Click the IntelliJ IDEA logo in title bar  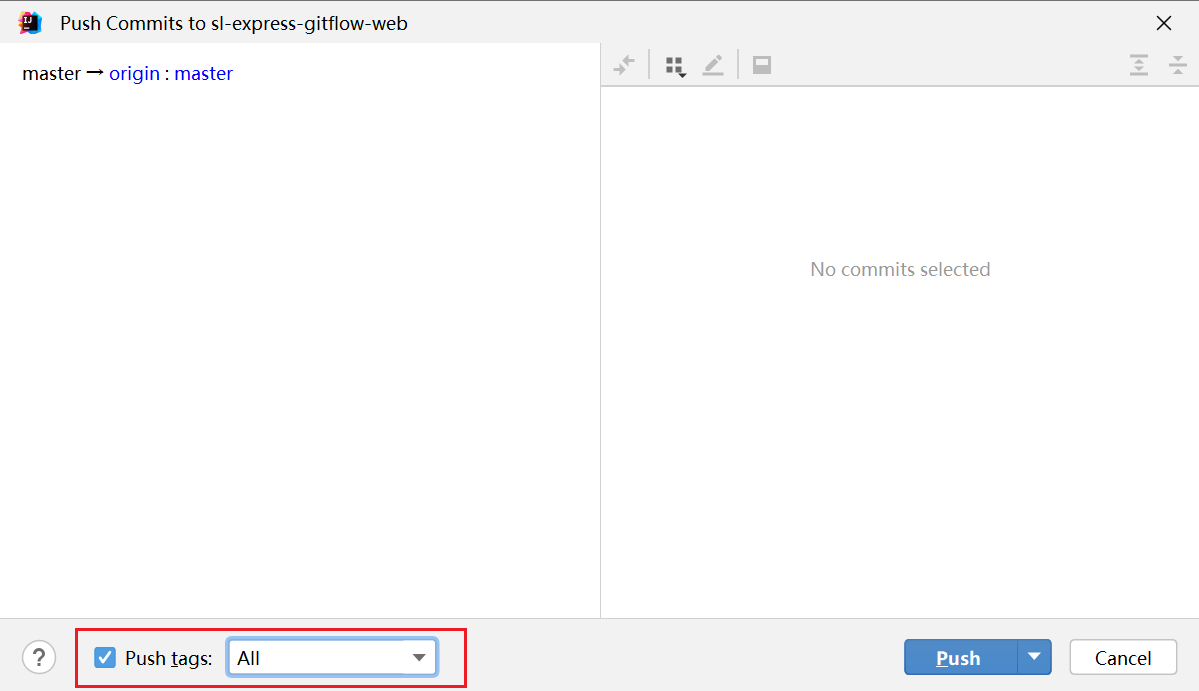pos(30,23)
